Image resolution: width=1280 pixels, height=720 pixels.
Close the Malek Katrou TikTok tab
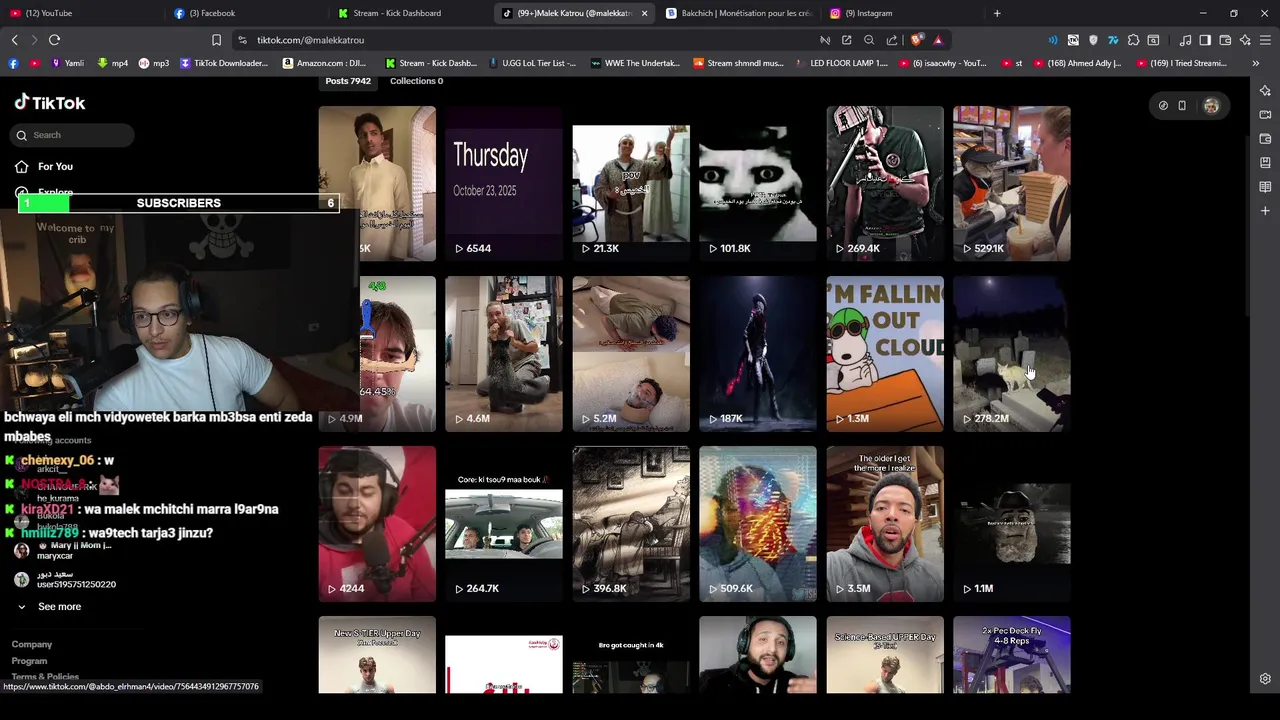click(x=644, y=13)
